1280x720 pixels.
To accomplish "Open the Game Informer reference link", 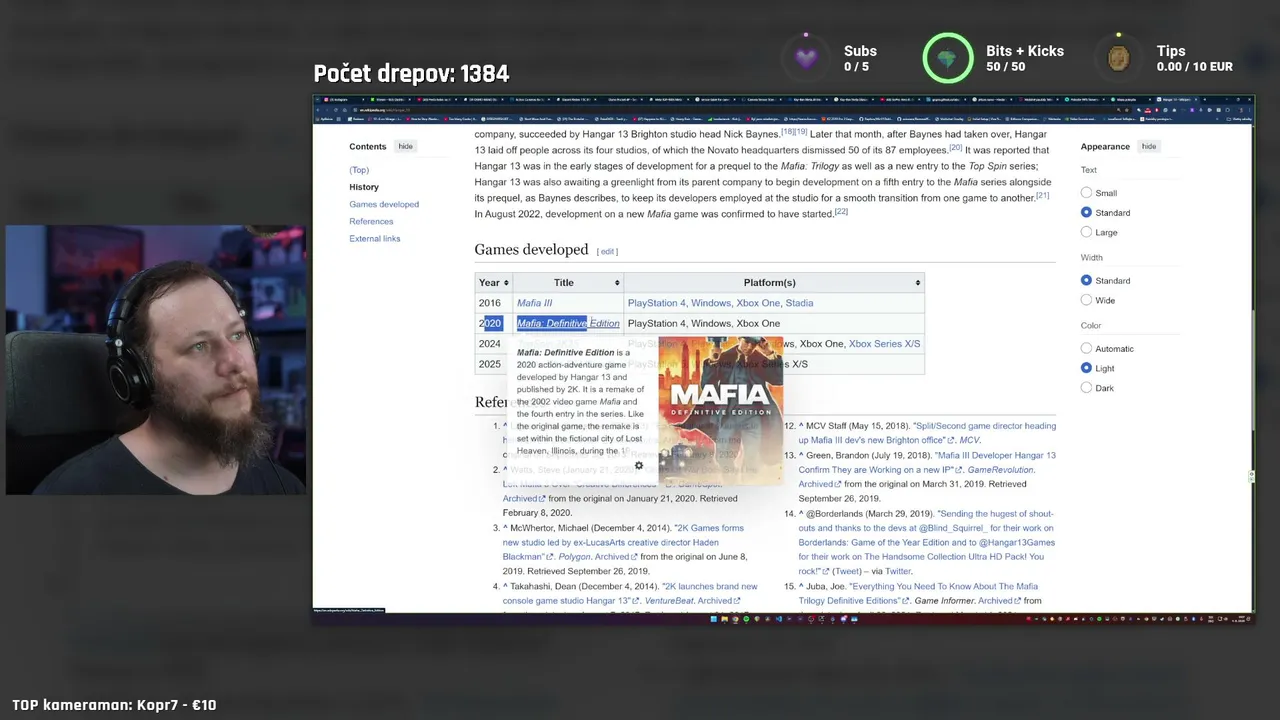I will [943, 601].
